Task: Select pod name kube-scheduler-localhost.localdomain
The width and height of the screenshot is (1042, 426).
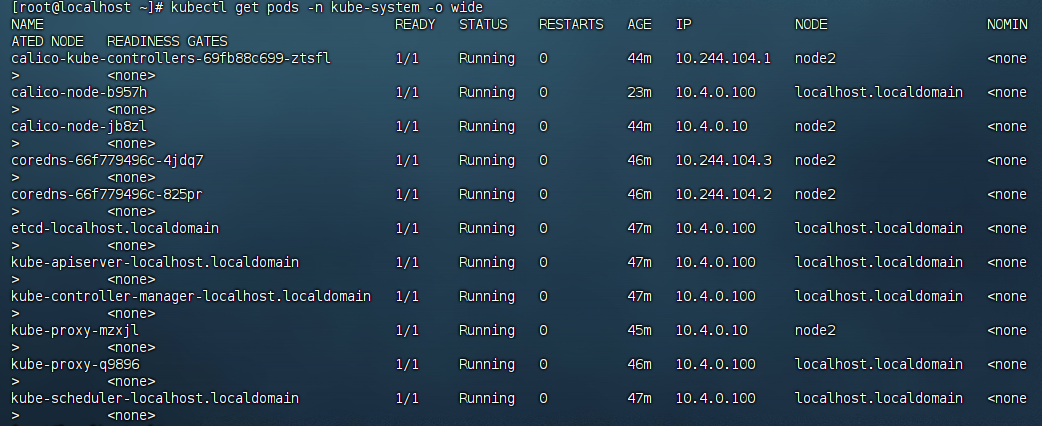Action: pos(155,399)
